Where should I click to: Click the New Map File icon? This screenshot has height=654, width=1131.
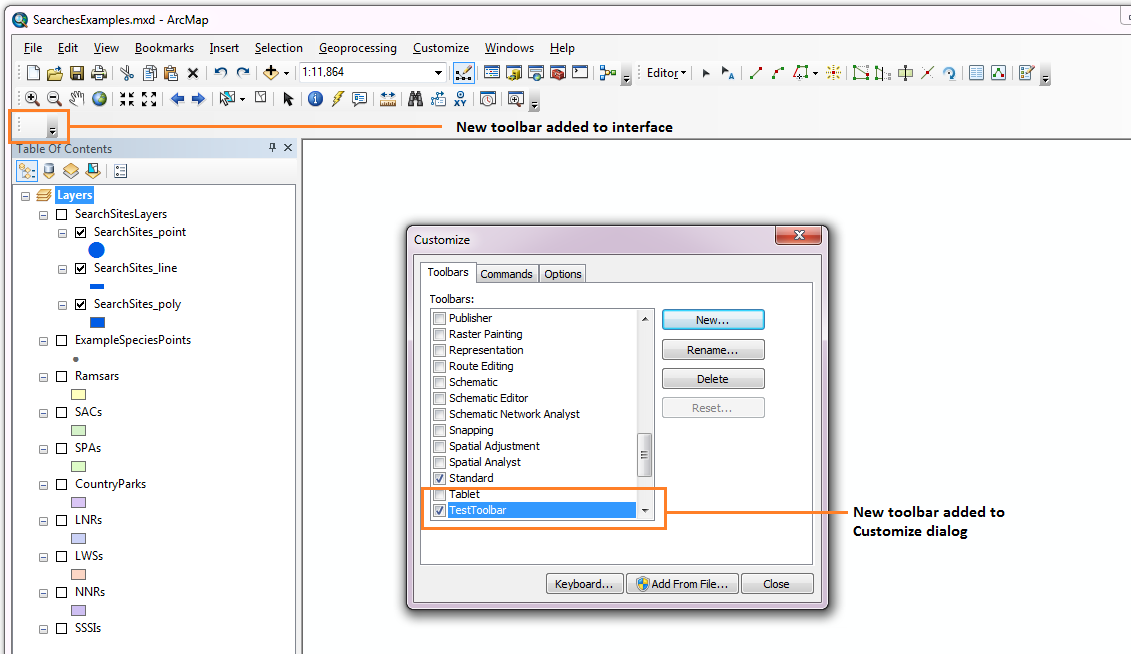[x=33, y=73]
